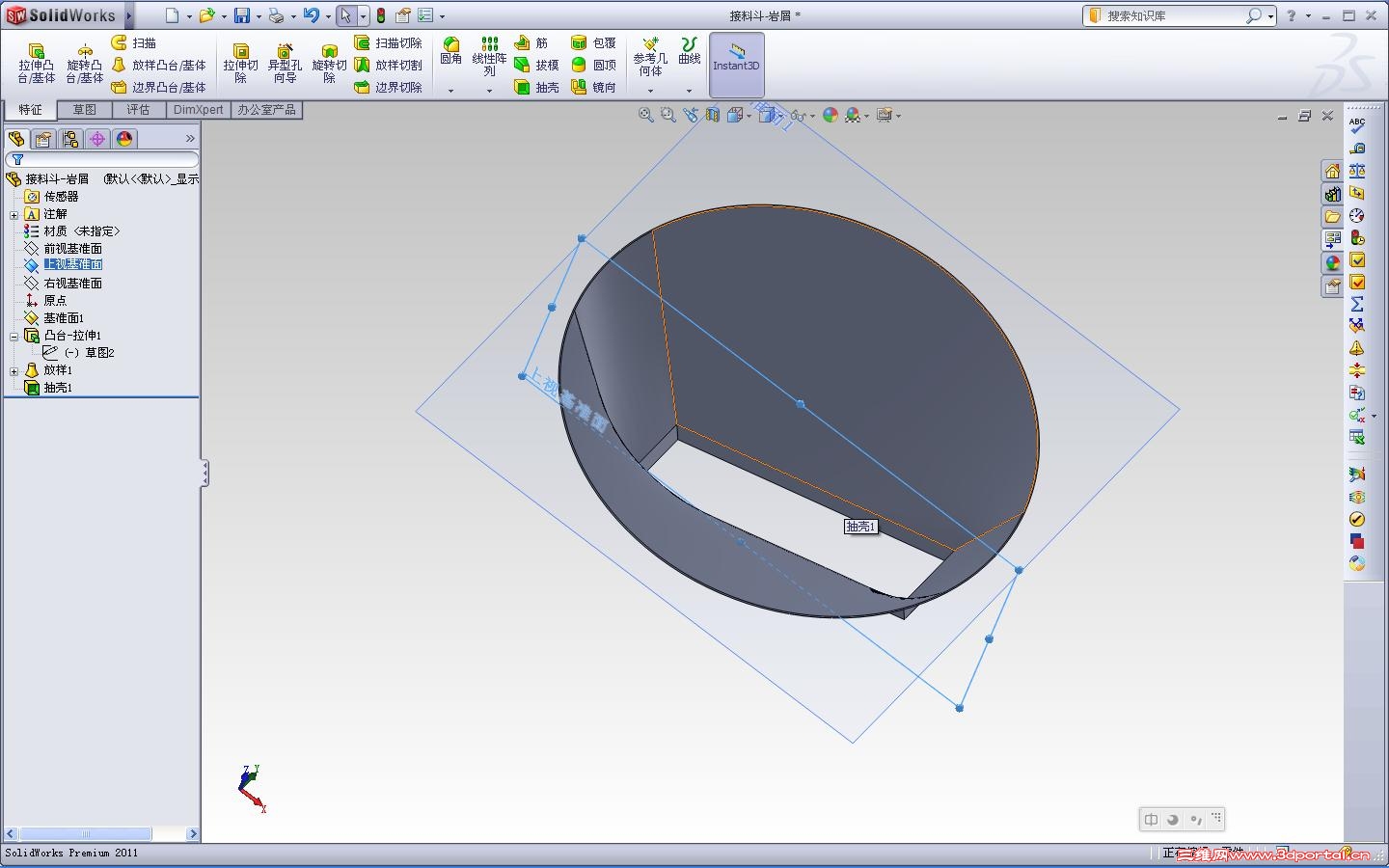This screenshot has height=868, width=1389.
Task: Choose the 抽壳 shell feature in toolbar
Action: click(536, 87)
